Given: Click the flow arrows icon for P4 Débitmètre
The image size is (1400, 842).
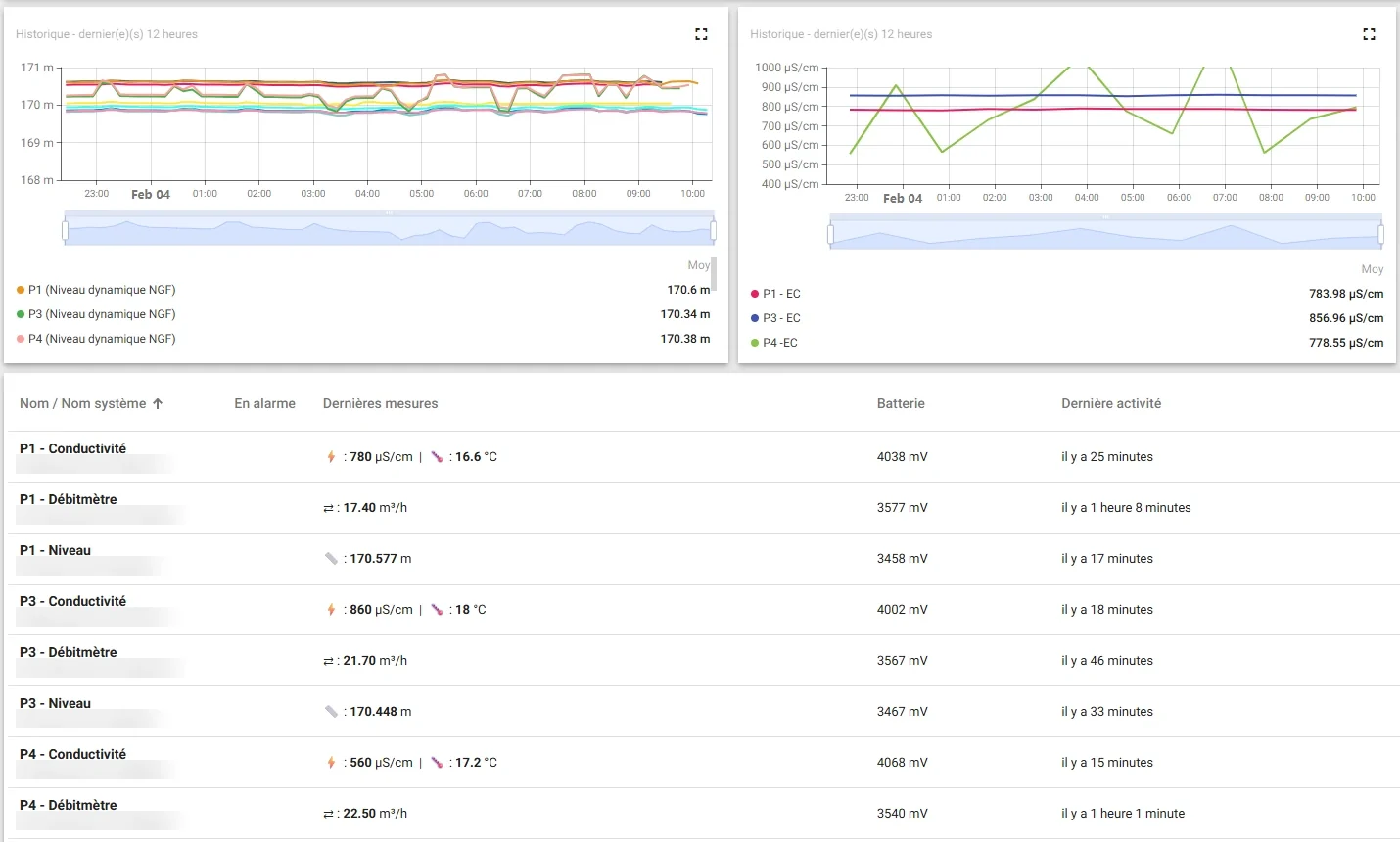Looking at the screenshot, I should click(328, 814).
